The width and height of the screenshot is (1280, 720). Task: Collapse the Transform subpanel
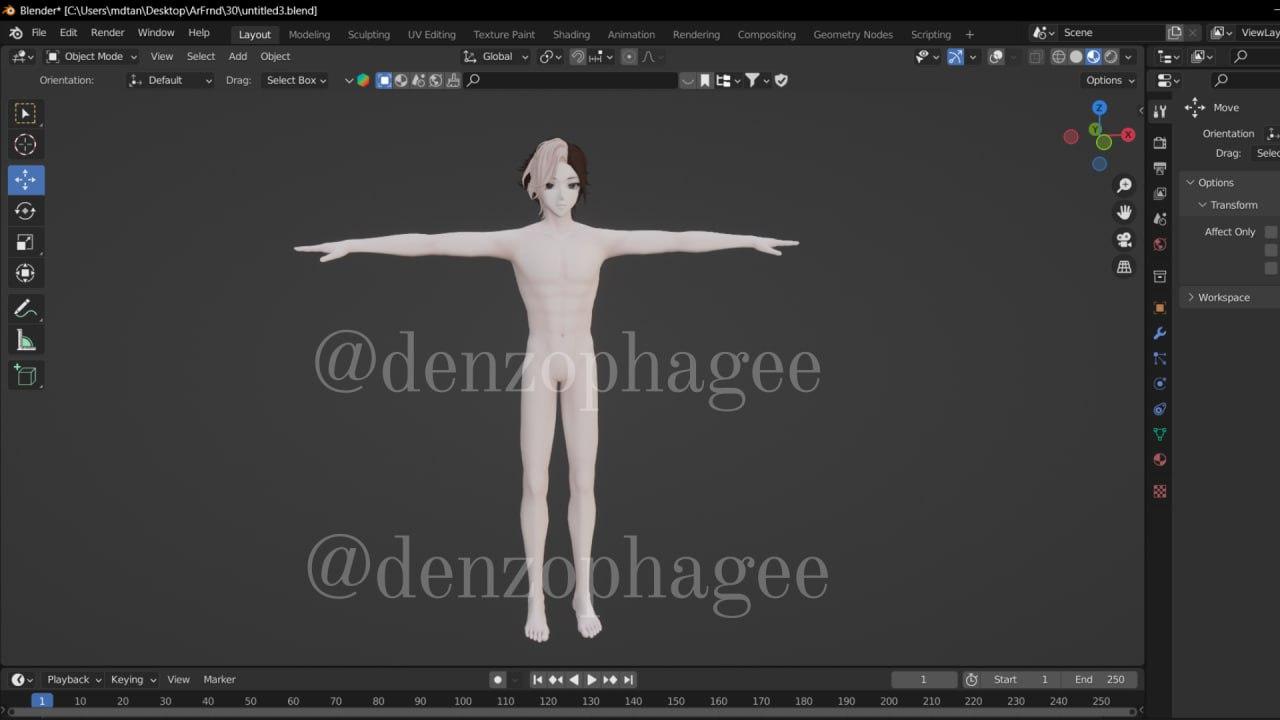1233,205
